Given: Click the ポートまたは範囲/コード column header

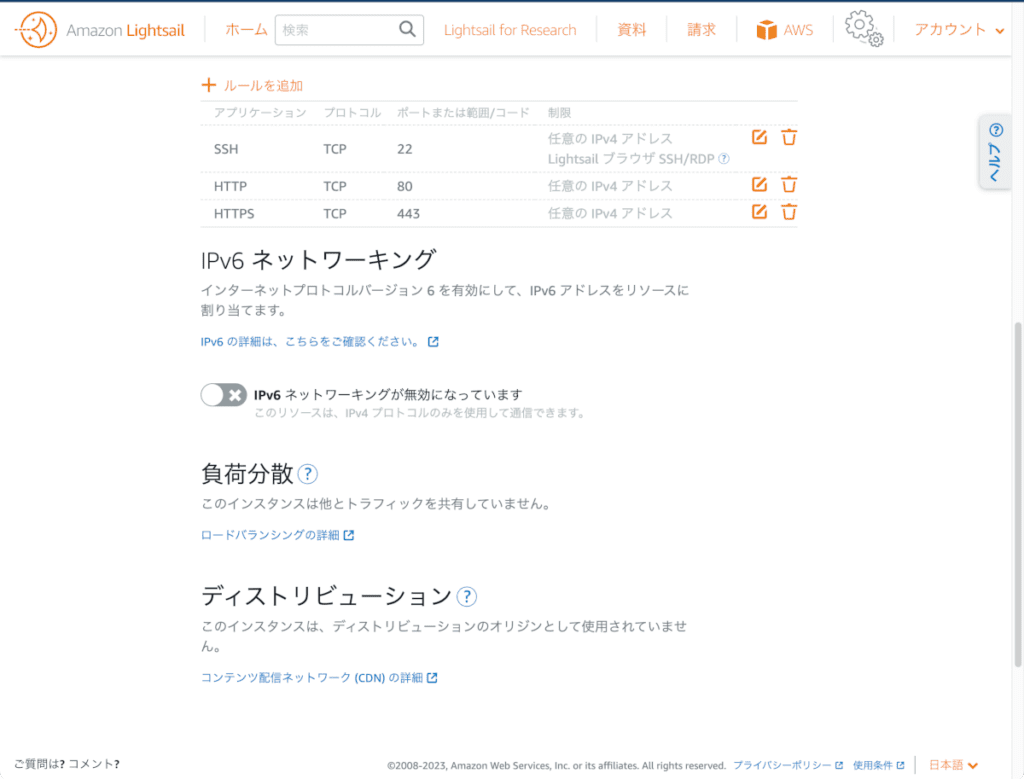Looking at the screenshot, I should coord(463,112).
